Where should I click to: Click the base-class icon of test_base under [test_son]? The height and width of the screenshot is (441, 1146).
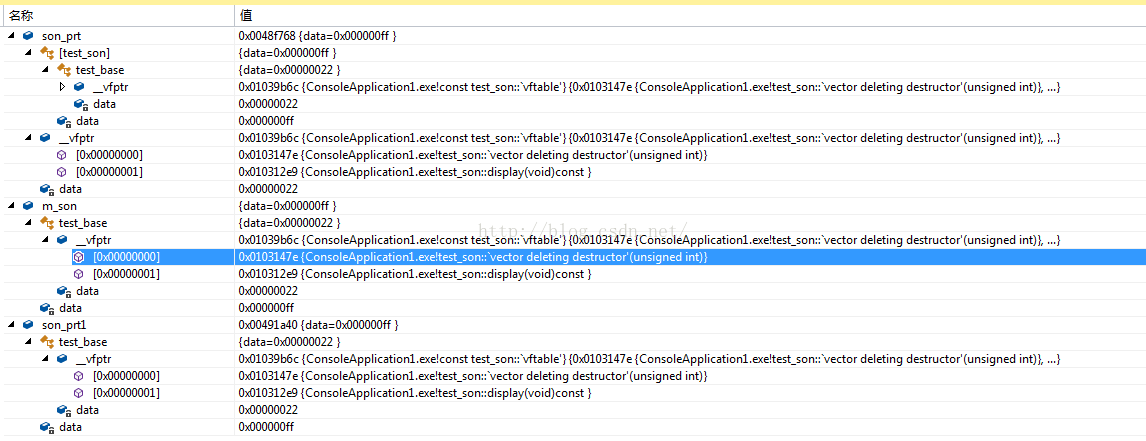pyautogui.click(x=64, y=70)
